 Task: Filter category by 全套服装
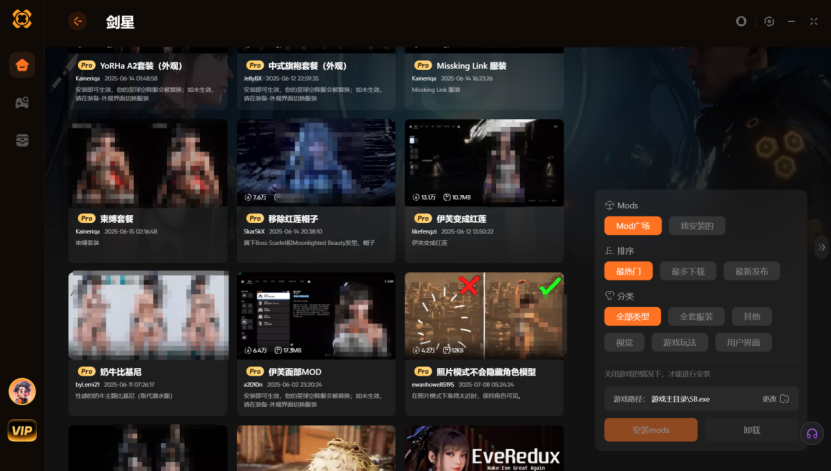[x=696, y=316]
